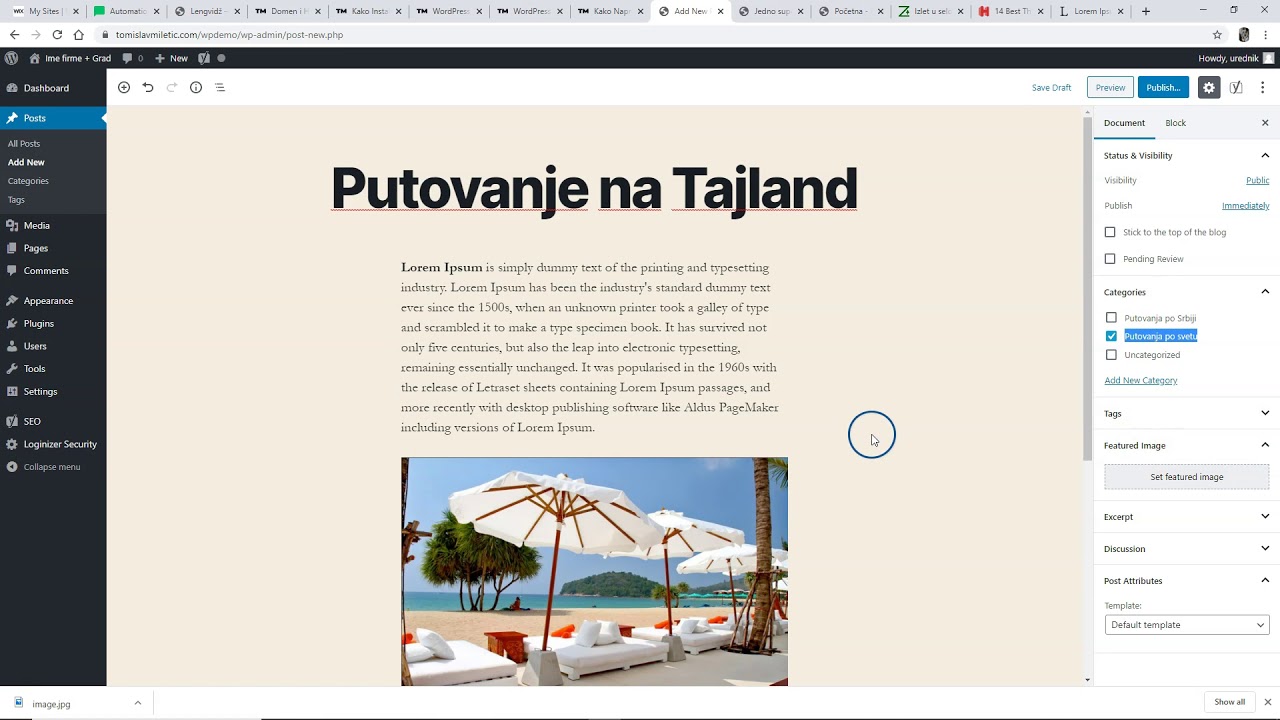Click Add New Category link

(1140, 380)
